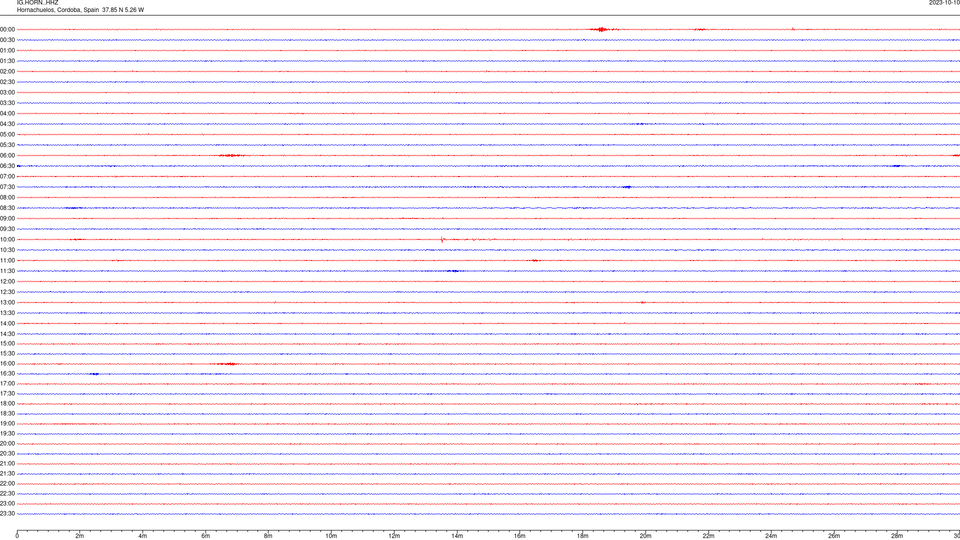The image size is (960, 540).
Task: Select the 18:30 trace time label
Action: pos(7,414)
